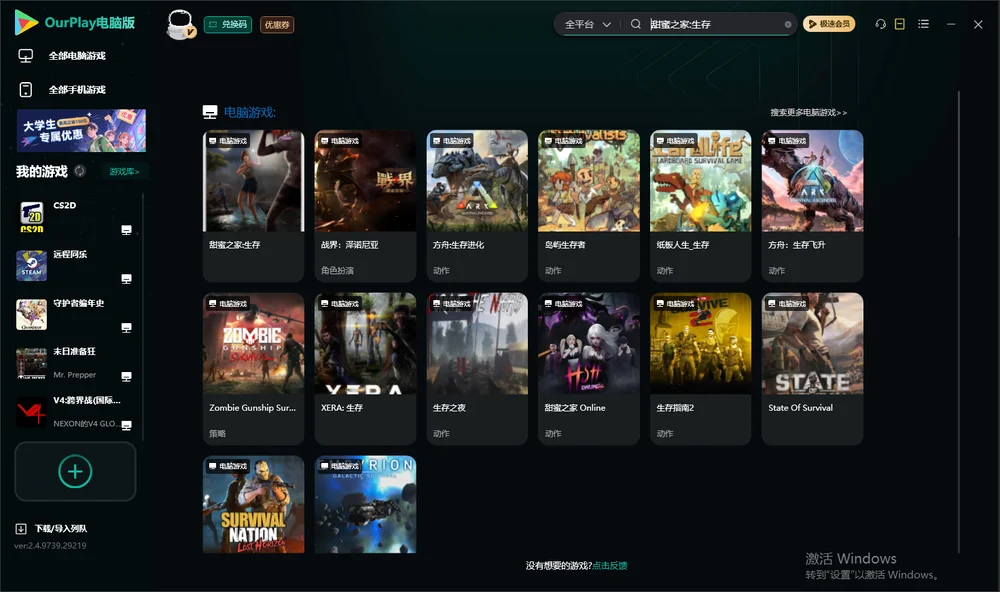Click the 兑换码 redeem code button
This screenshot has height=592, width=1000.
click(228, 25)
